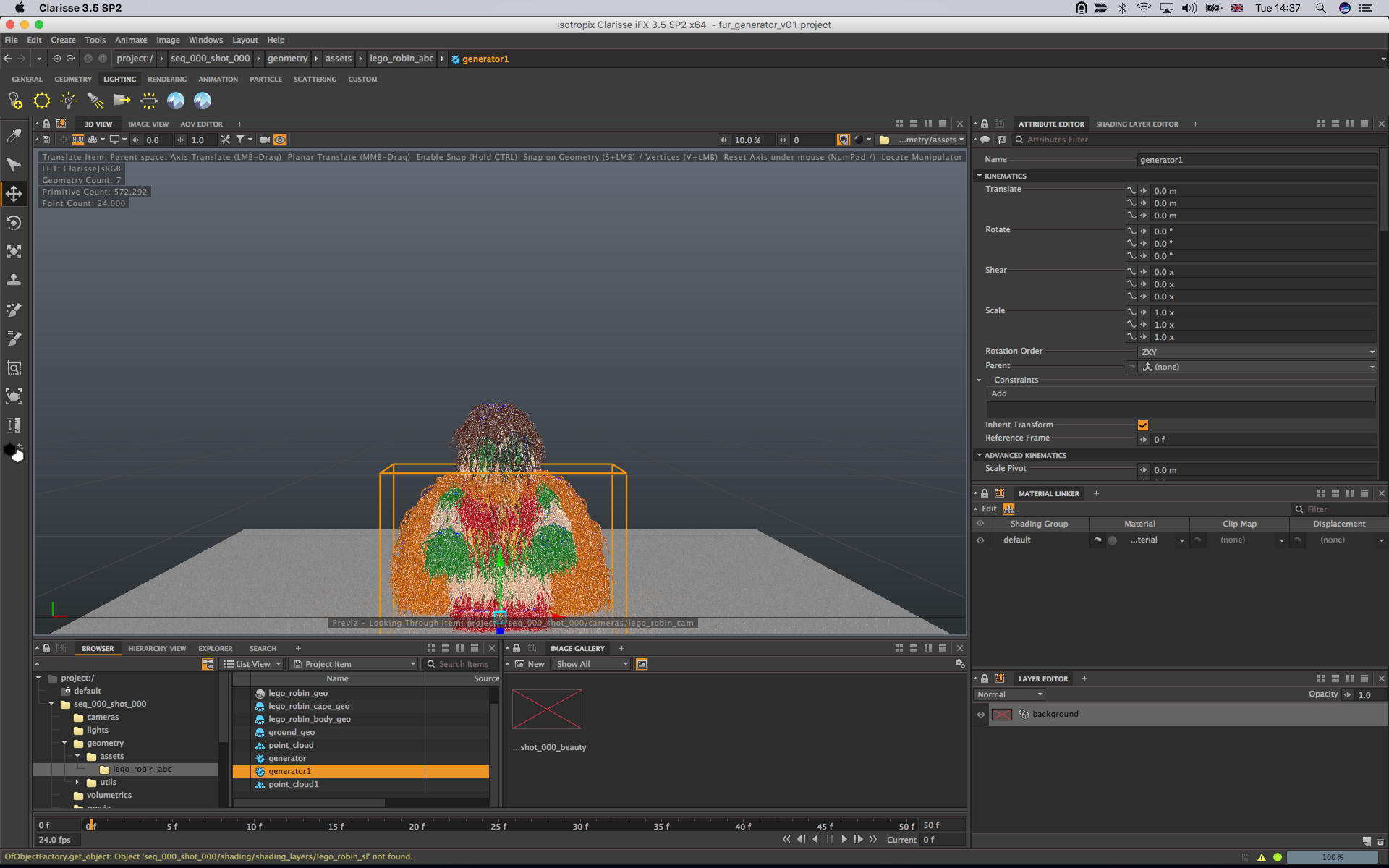This screenshot has width=1389, height=868.
Task: Create an area tube light from shelf
Action: click(148, 101)
